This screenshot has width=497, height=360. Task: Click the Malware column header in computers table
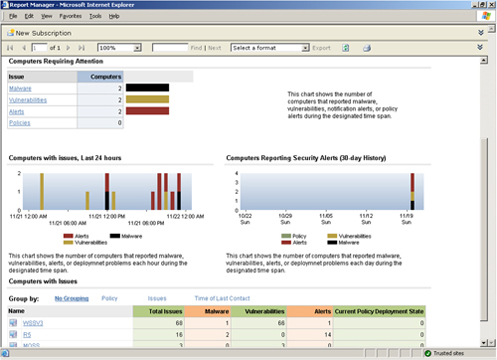point(208,311)
